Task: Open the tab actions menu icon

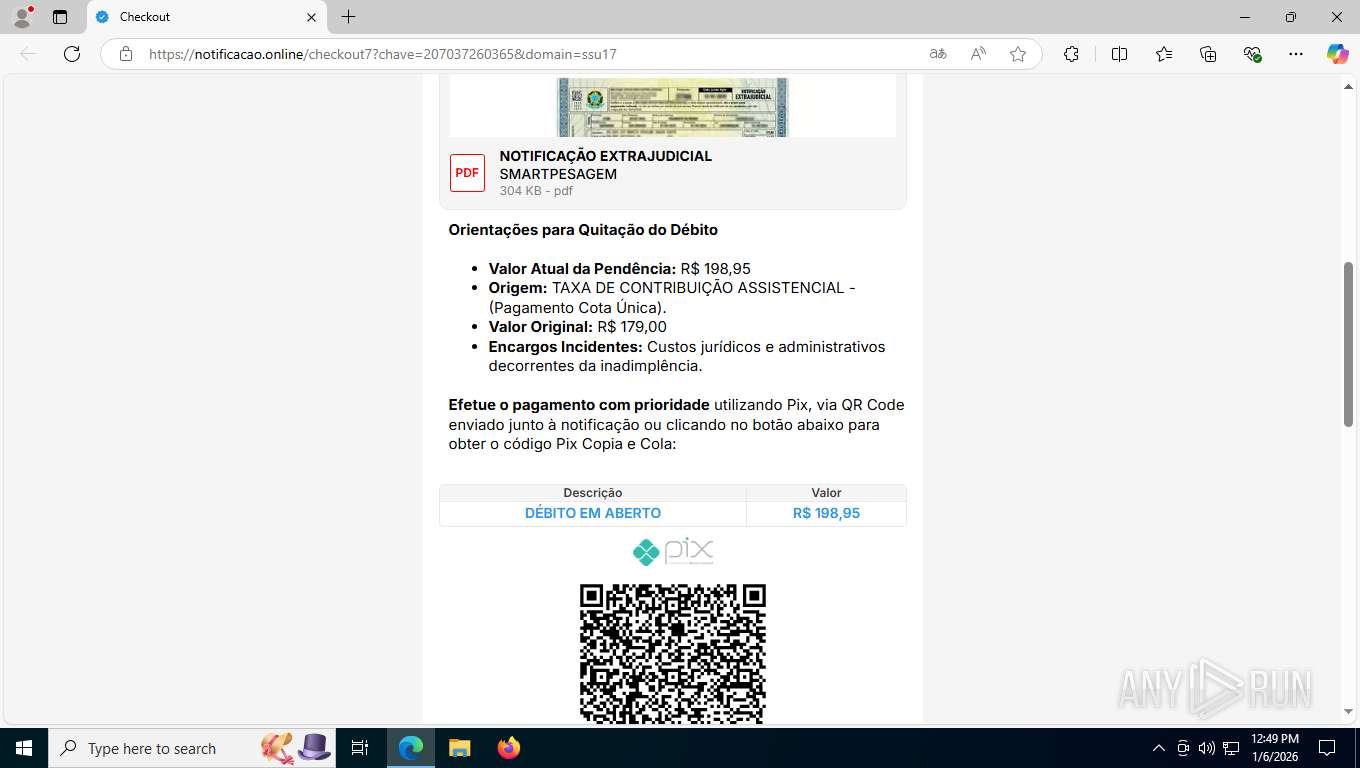Action: pyautogui.click(x=60, y=17)
